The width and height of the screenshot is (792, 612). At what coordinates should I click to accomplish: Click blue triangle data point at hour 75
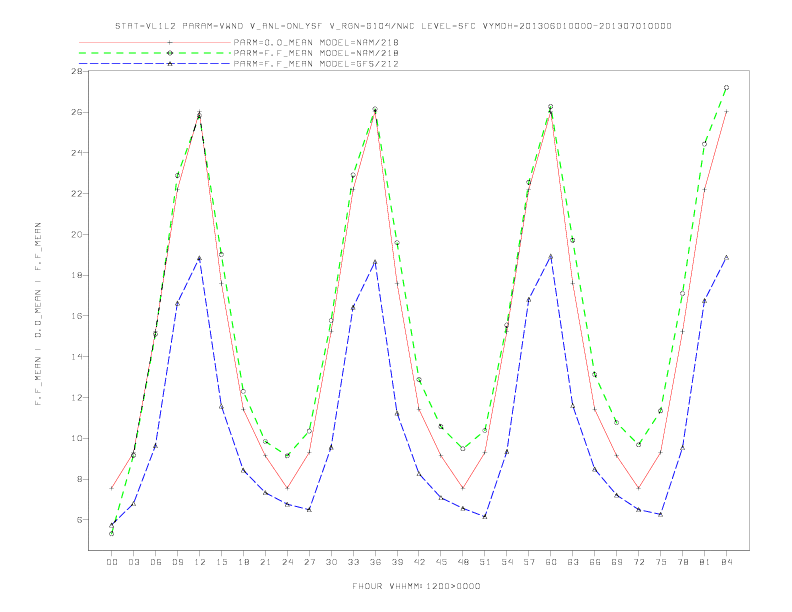[661, 515]
